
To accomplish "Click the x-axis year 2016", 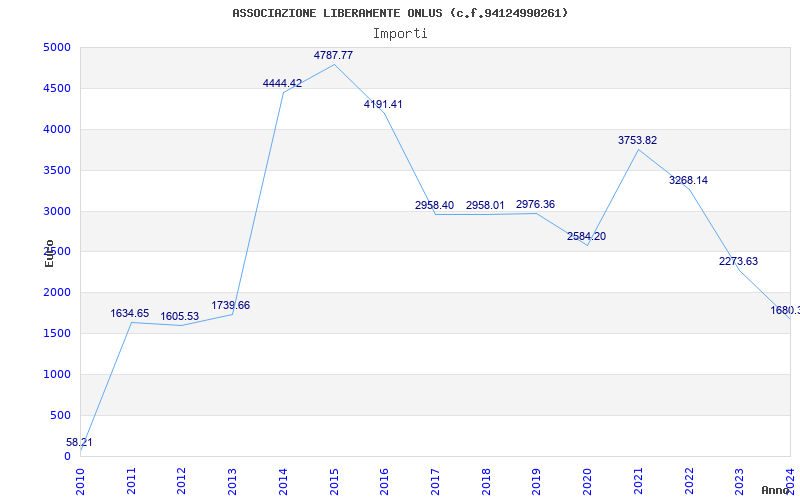I will 384,481.
